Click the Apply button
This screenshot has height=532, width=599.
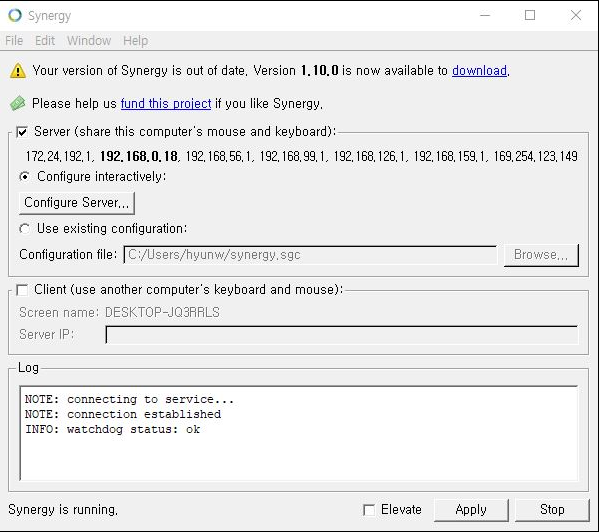coord(471,510)
